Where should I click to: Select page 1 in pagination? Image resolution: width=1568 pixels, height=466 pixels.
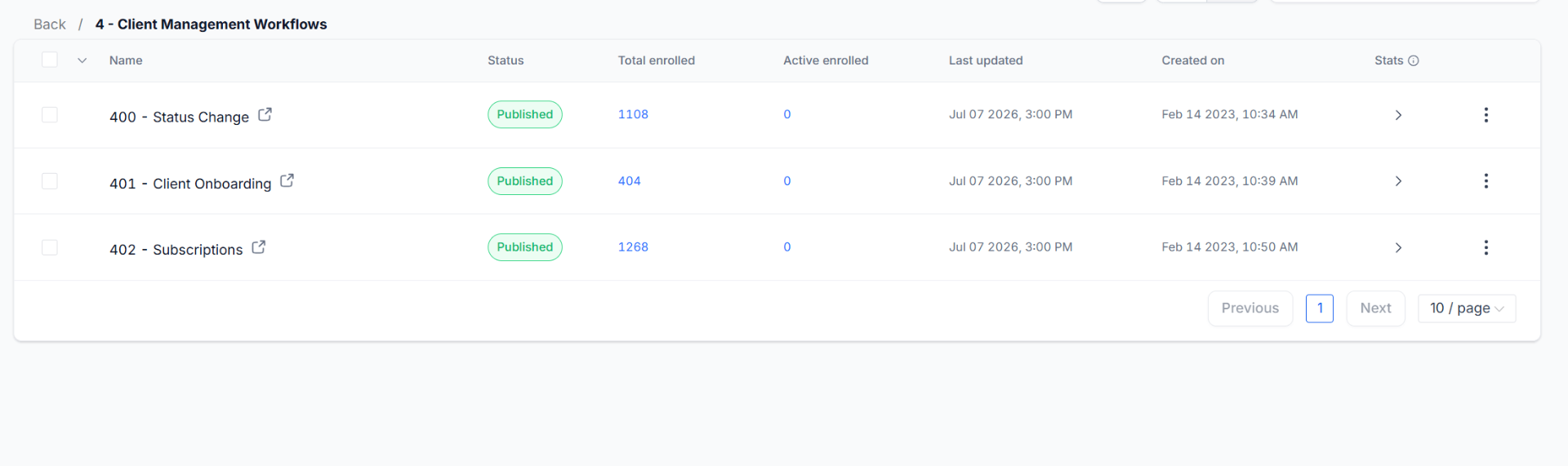point(1320,308)
